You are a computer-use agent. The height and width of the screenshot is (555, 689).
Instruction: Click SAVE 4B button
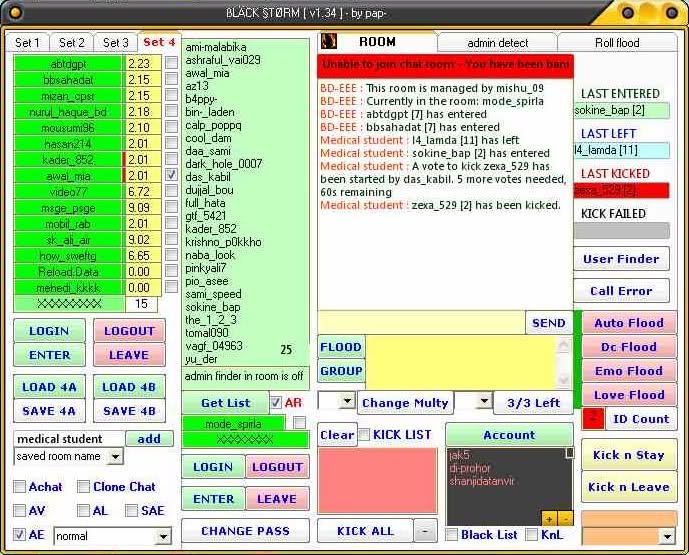pos(129,411)
